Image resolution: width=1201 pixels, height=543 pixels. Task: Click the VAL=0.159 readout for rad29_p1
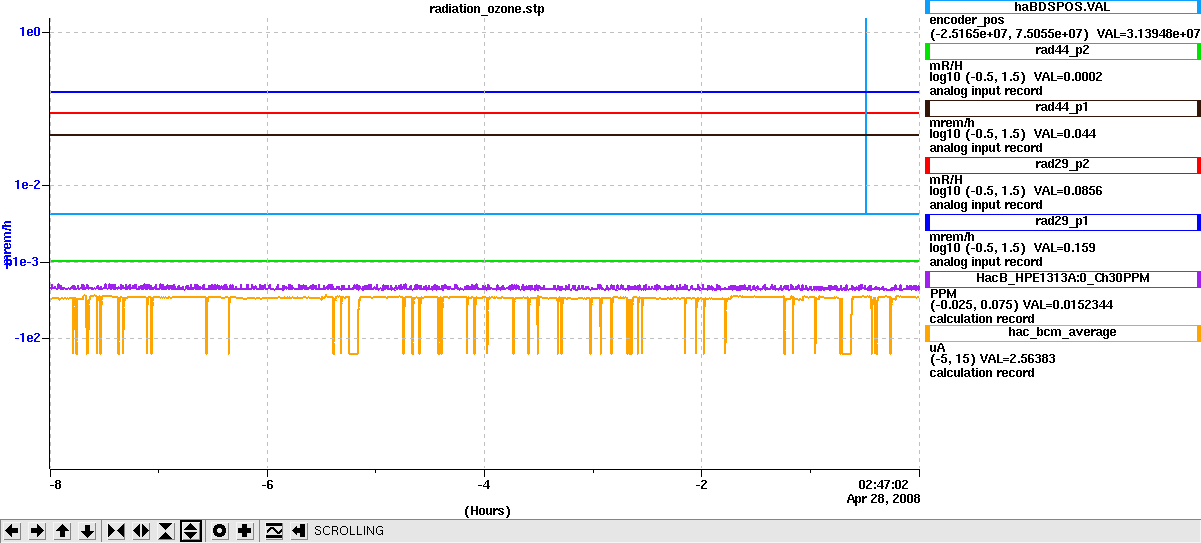[x=1064, y=248]
